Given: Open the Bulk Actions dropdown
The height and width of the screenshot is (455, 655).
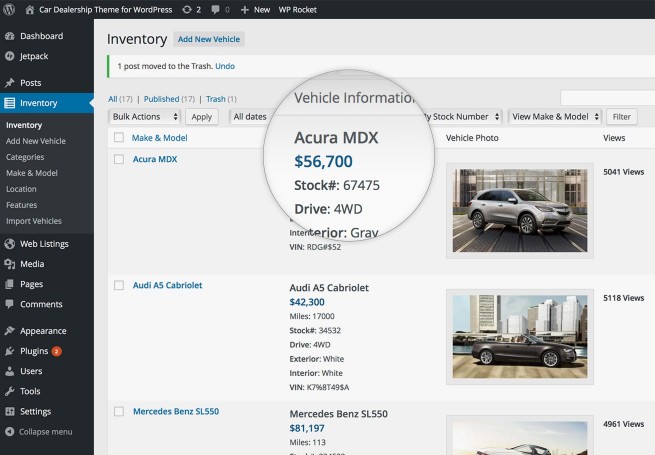Looking at the screenshot, I should [144, 117].
